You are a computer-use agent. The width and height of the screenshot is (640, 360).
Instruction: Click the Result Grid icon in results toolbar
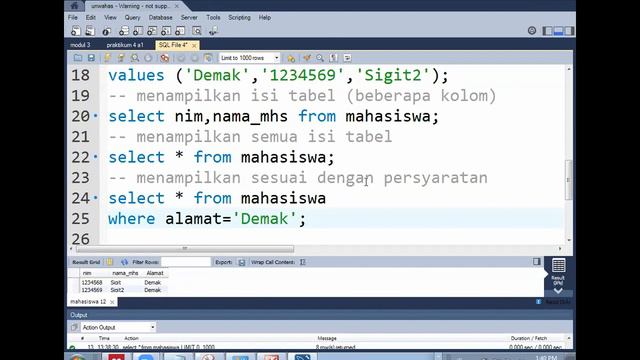click(x=109, y=262)
